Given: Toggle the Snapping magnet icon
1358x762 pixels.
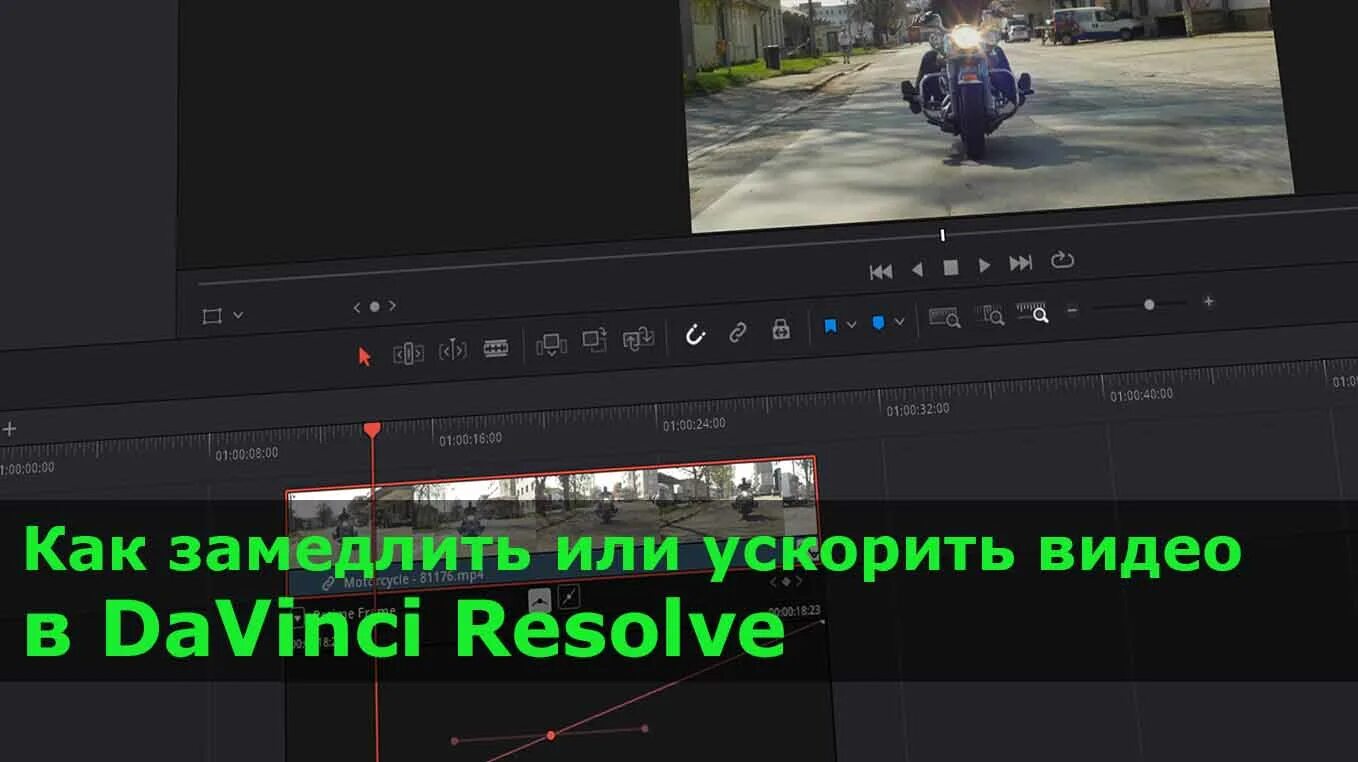Looking at the screenshot, I should [695, 335].
